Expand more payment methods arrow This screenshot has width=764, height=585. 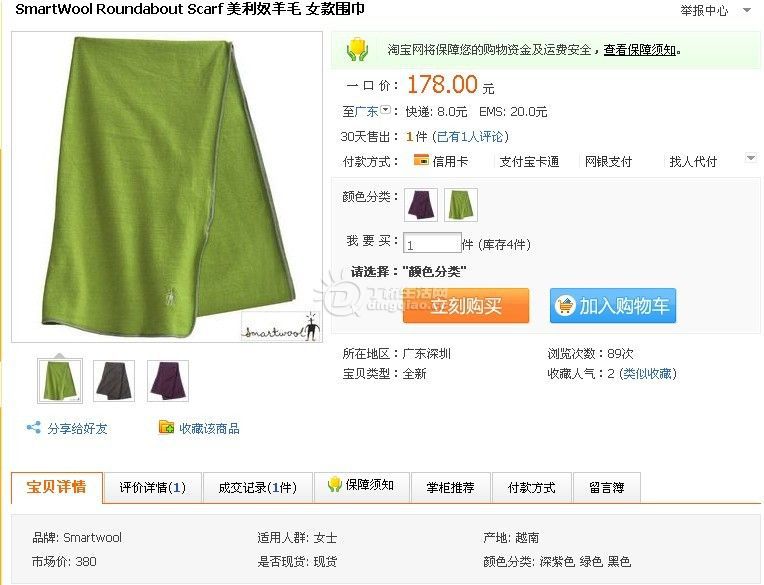coord(751,158)
